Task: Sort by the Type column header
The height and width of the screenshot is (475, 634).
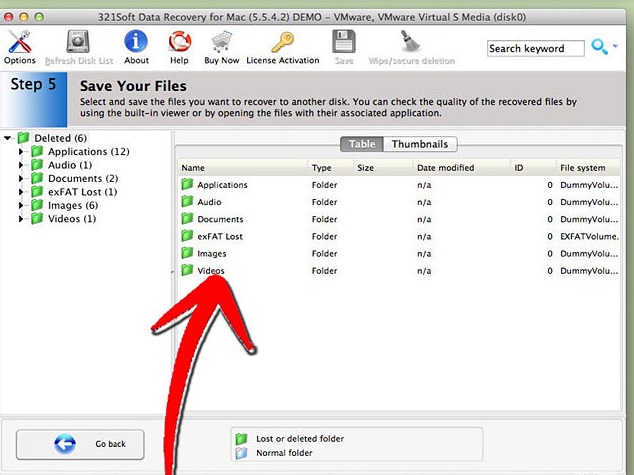Action: coord(331,168)
